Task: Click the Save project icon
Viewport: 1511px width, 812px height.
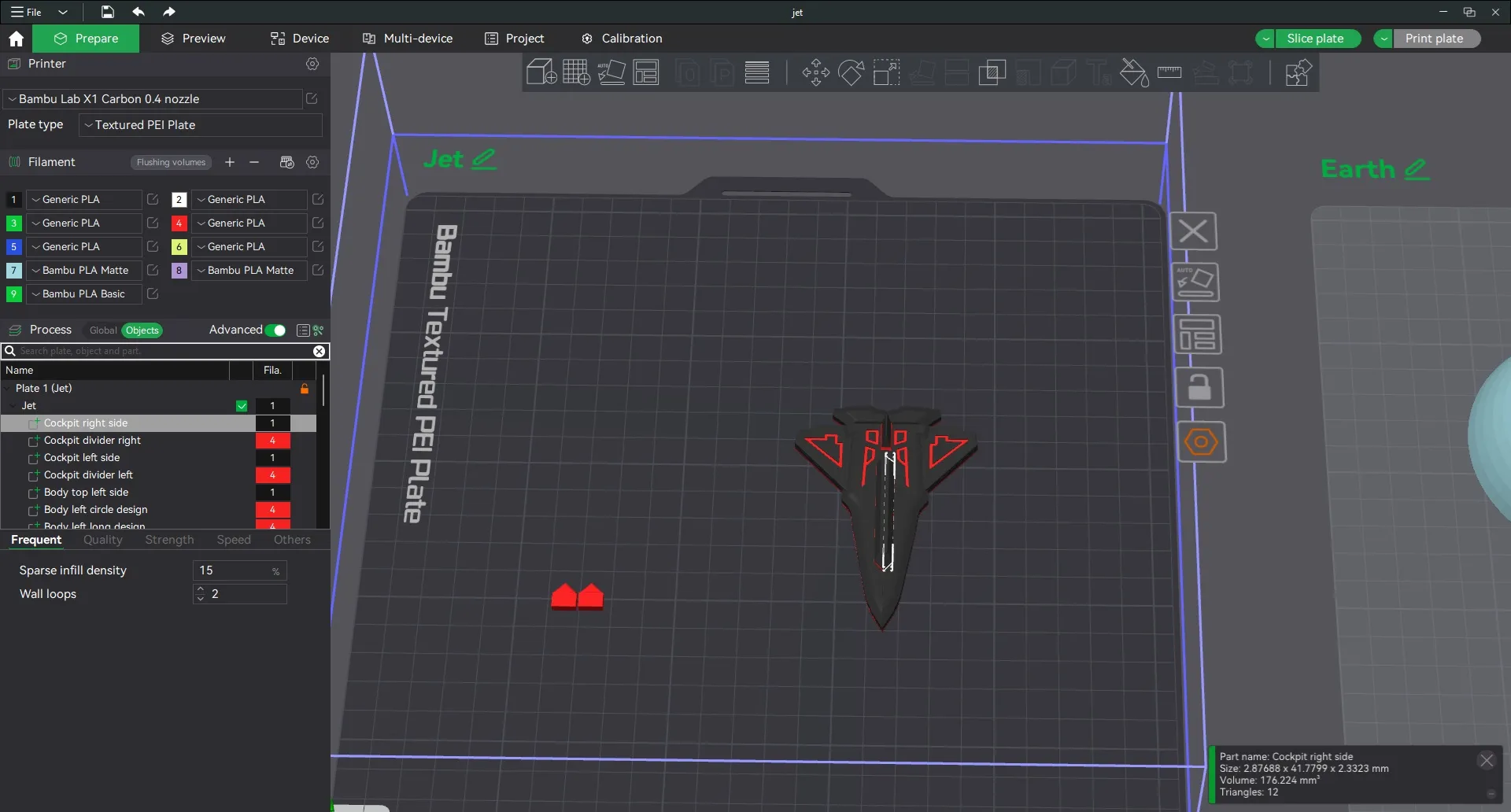Action: (x=107, y=12)
